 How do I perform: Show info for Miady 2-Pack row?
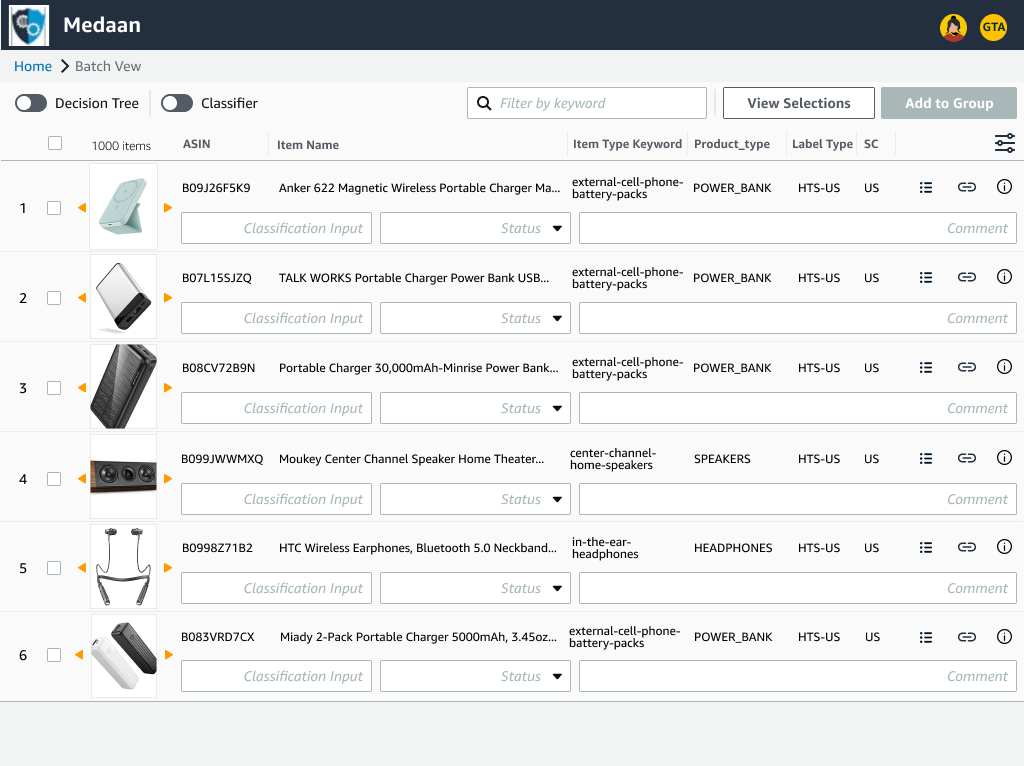[x=1004, y=637]
